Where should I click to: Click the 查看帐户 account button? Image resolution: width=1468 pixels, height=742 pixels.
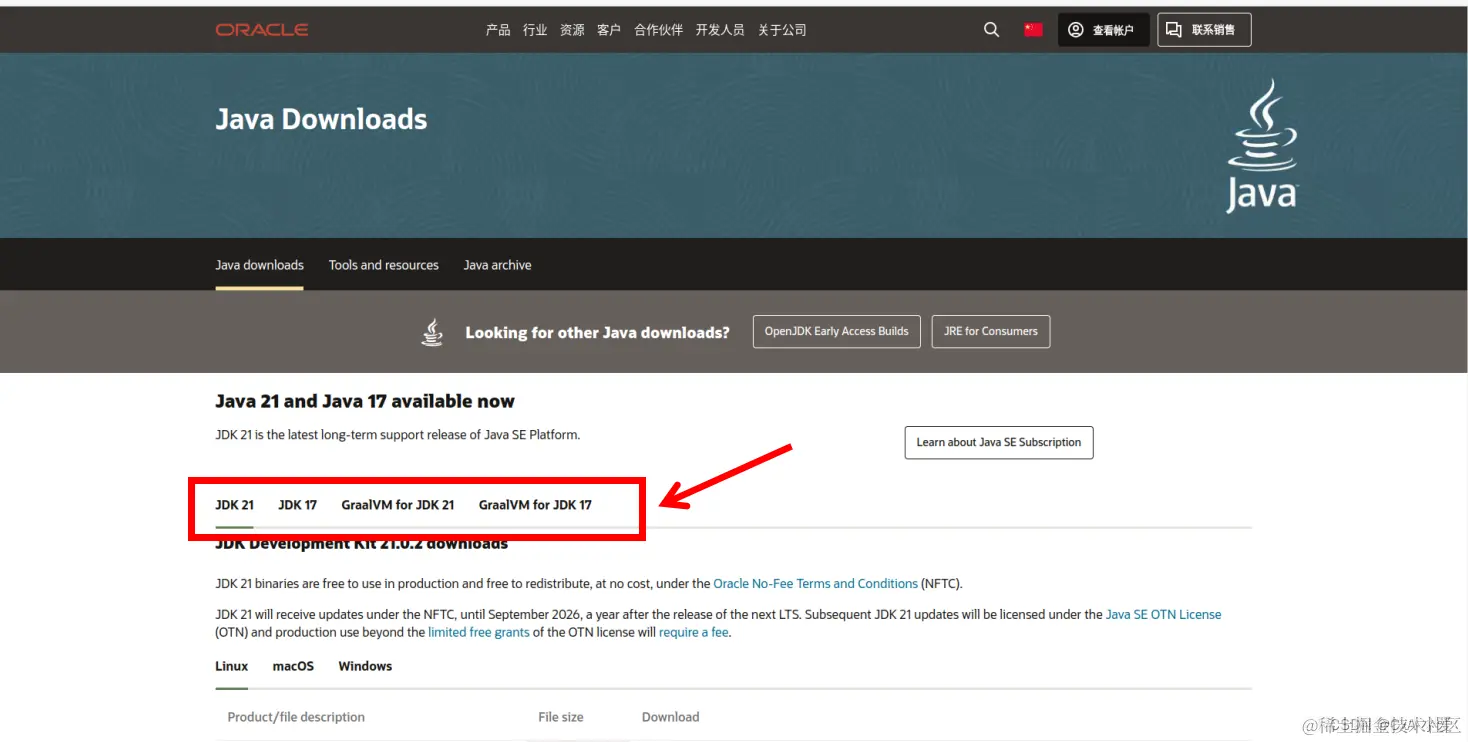click(1103, 30)
